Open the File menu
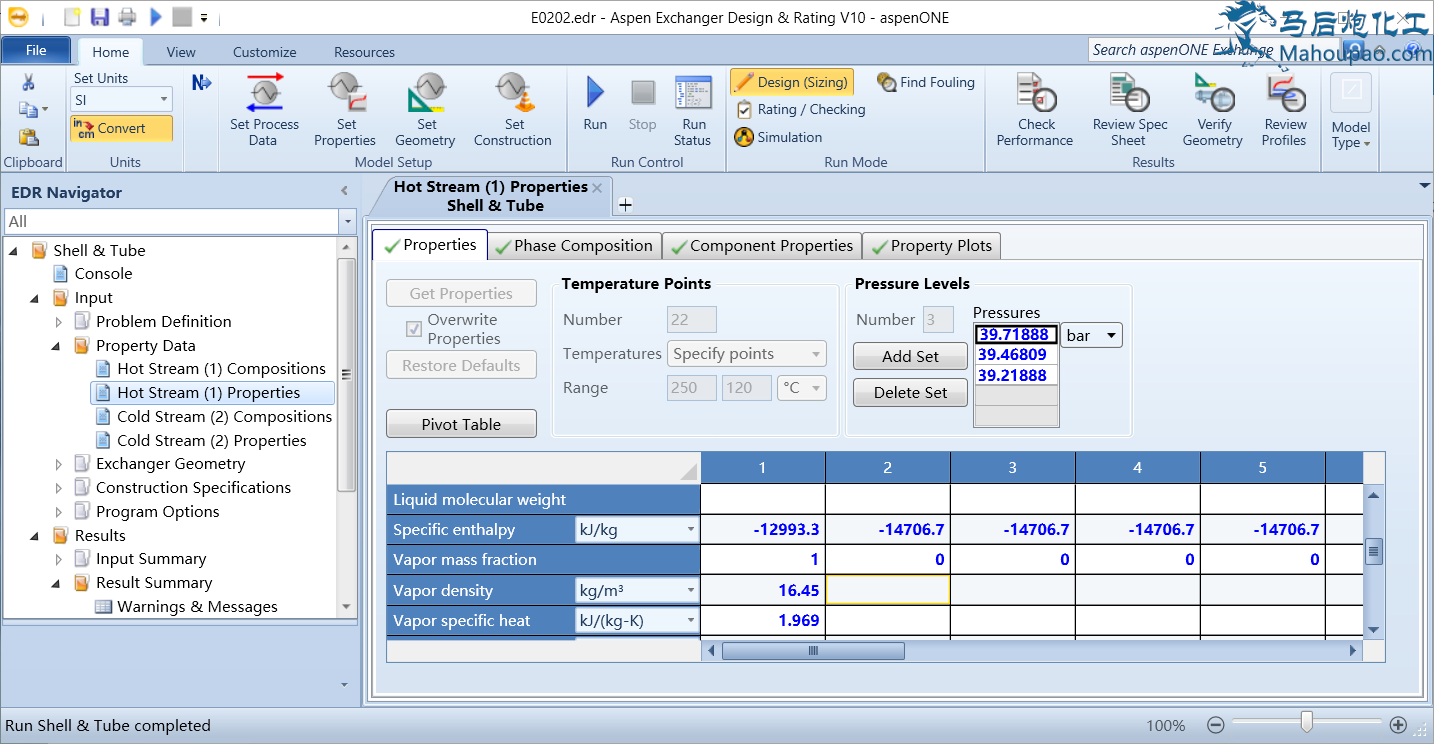 (36, 50)
